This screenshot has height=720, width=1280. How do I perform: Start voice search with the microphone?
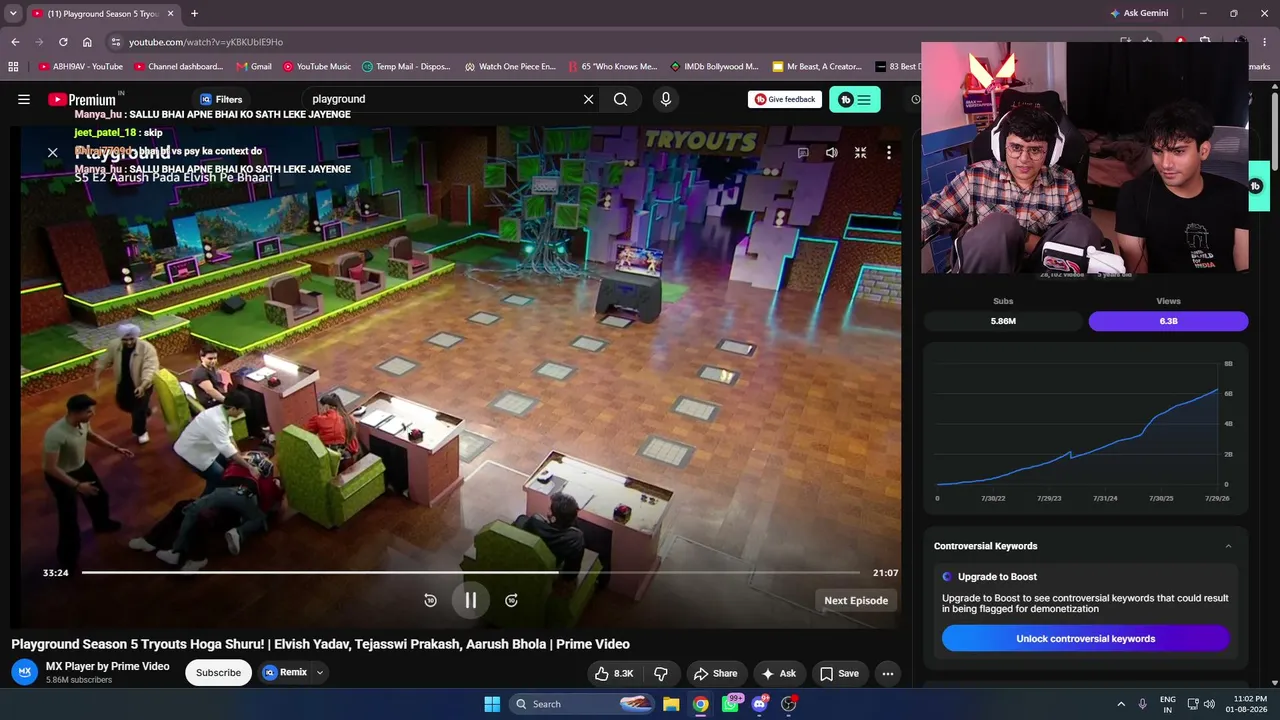pos(666,99)
